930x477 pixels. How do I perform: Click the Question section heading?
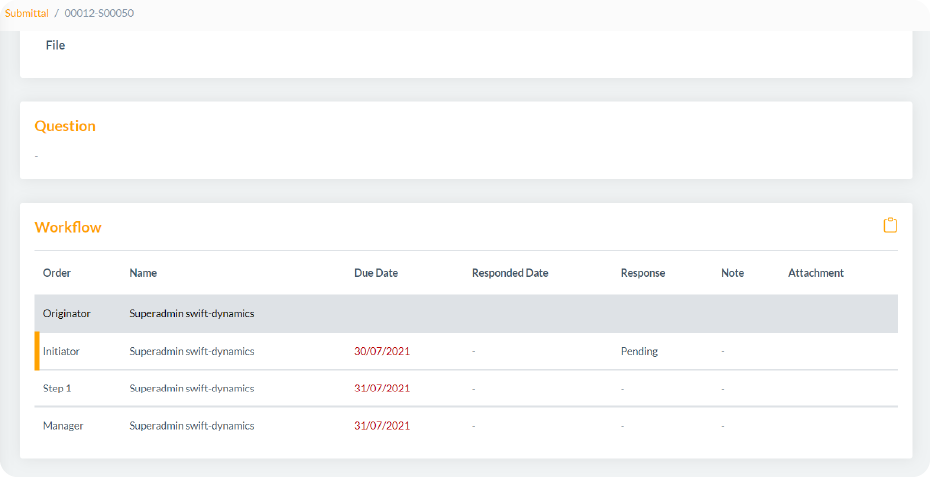[x=65, y=126]
